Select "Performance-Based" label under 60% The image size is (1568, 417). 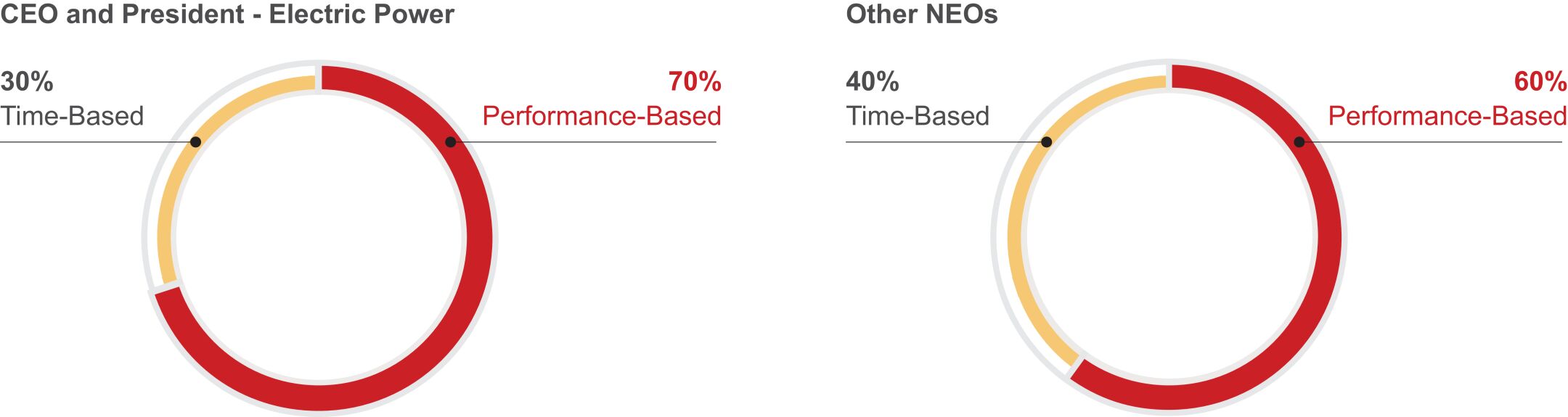pos(1447,116)
